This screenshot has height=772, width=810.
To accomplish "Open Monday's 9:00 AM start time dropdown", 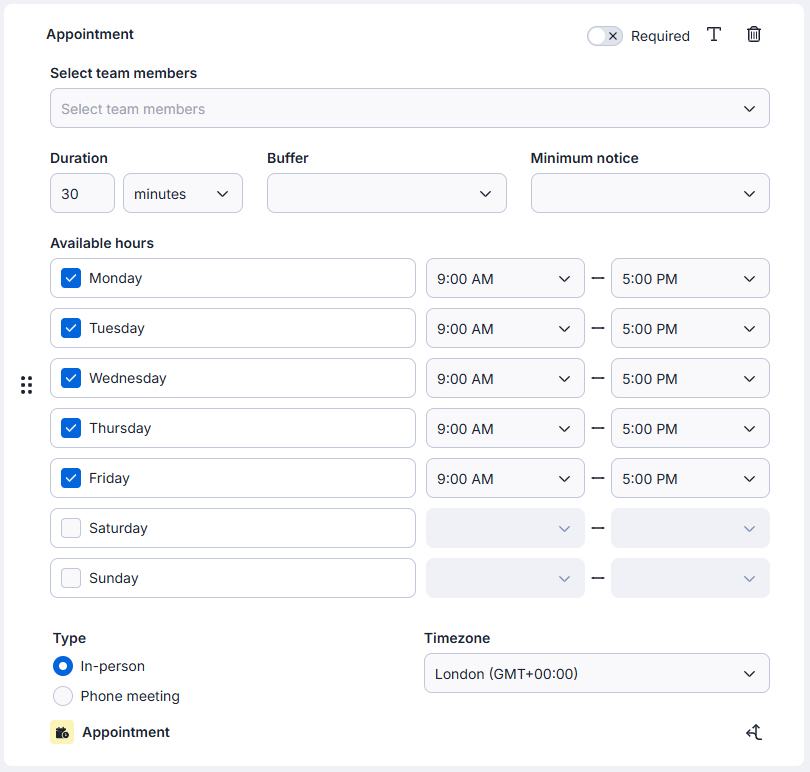I will (x=504, y=279).
